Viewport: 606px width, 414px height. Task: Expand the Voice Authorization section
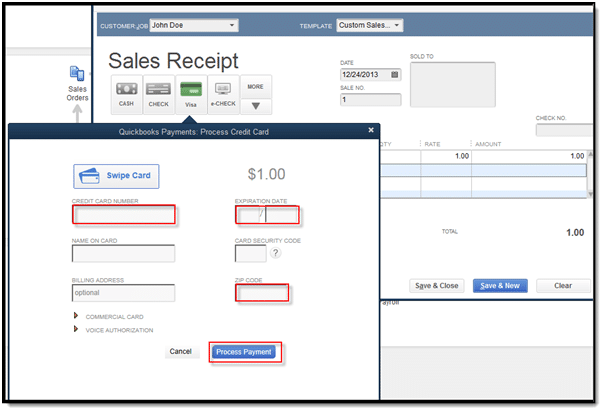(76, 329)
